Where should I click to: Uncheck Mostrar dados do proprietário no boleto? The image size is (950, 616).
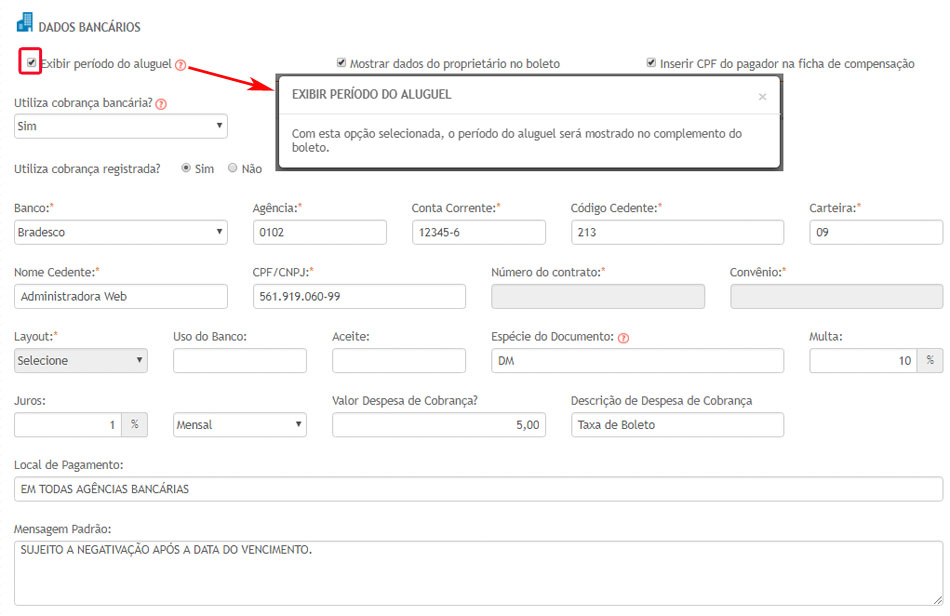(x=342, y=63)
